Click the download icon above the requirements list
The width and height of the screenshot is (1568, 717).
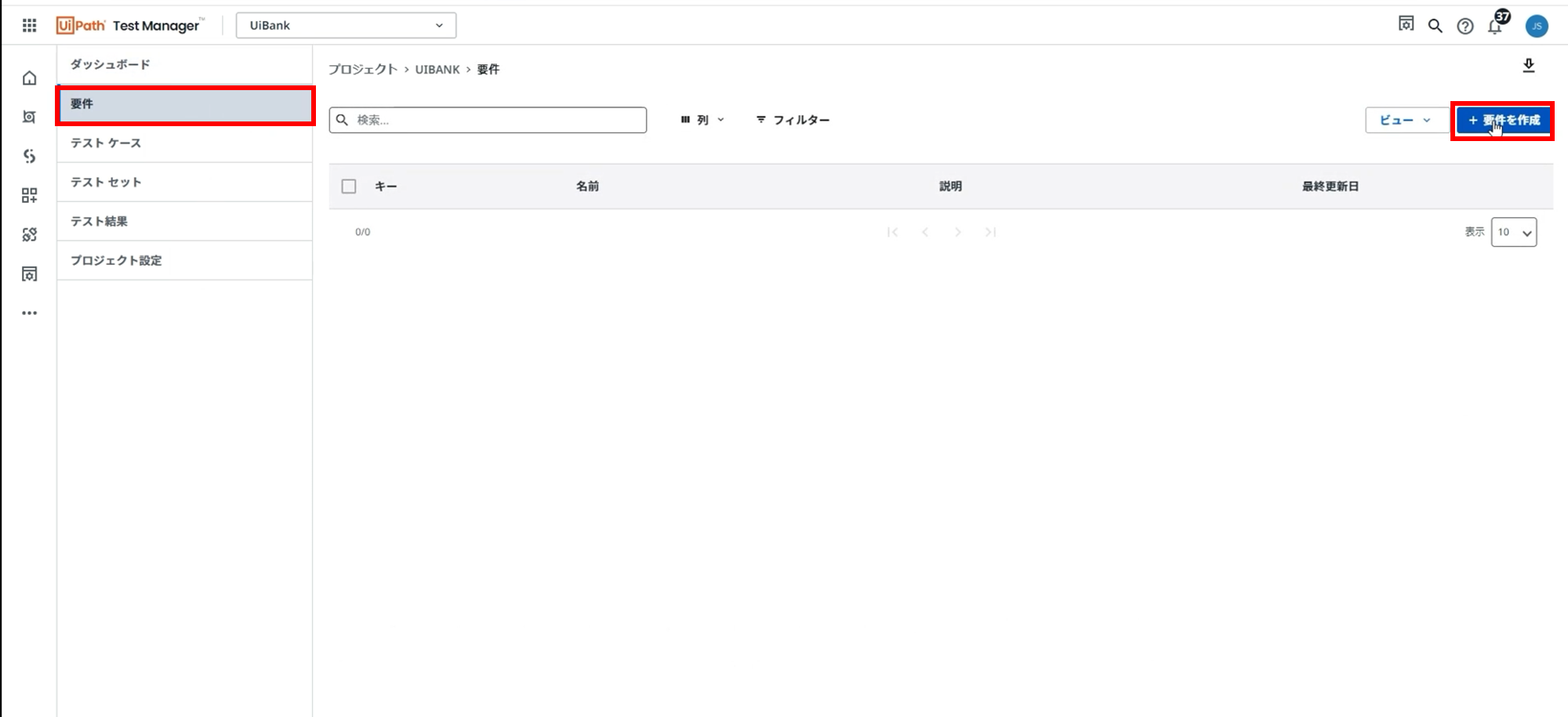coord(1529,66)
